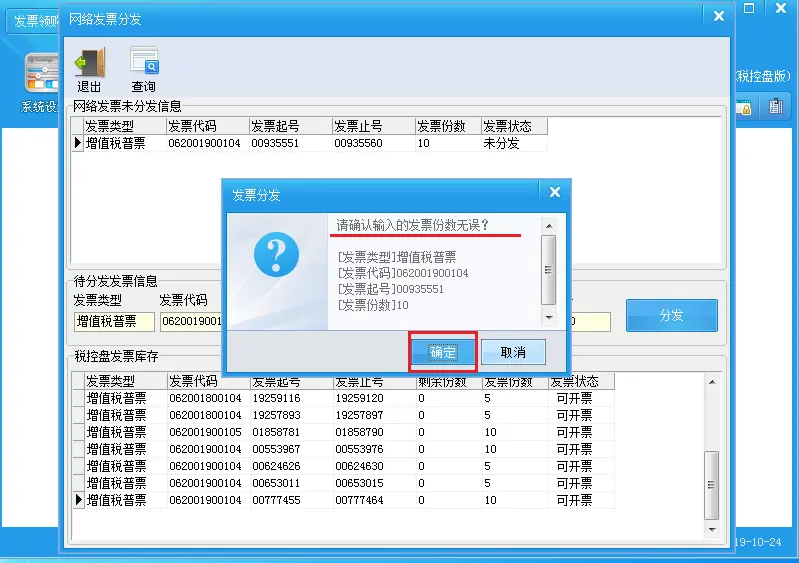
Task: Click the 查询 query icon
Action: coord(144,63)
